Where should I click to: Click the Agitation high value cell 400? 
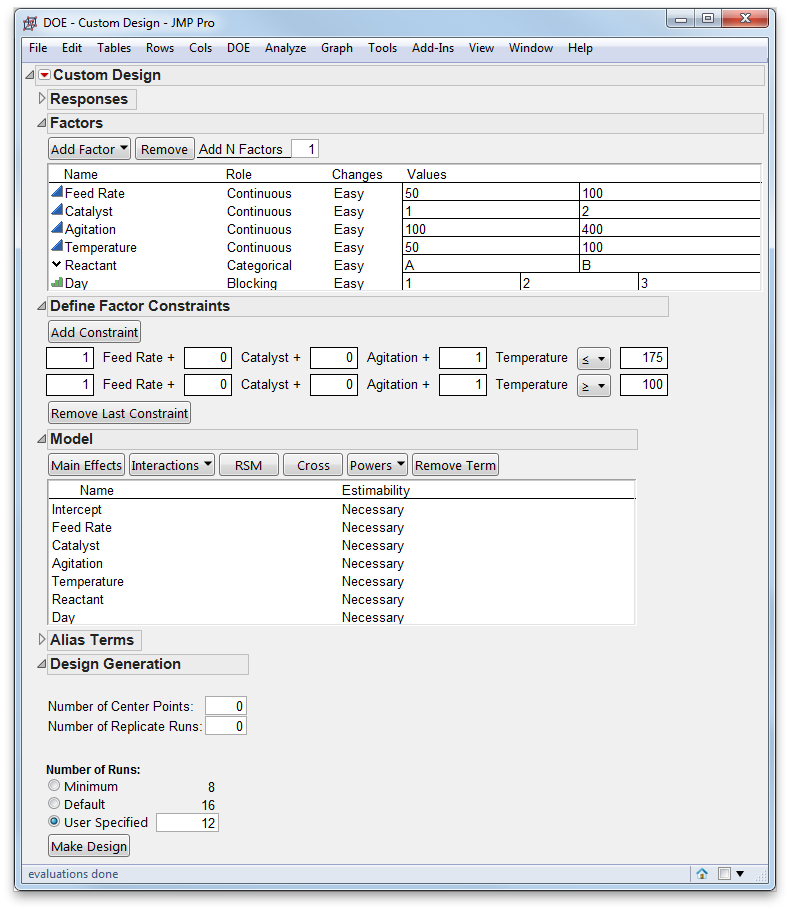(x=670, y=228)
